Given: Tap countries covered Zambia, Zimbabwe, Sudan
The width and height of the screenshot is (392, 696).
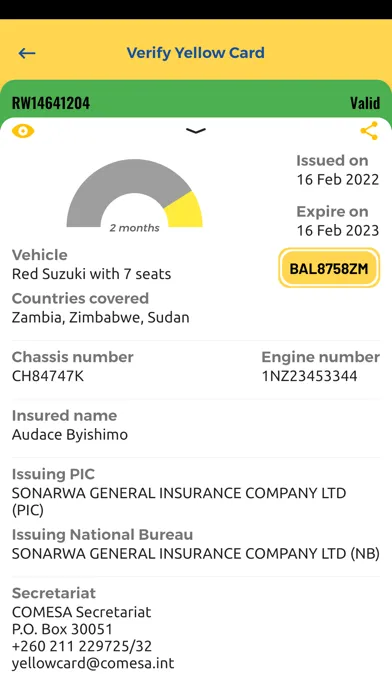Looking at the screenshot, I should (x=100, y=317).
